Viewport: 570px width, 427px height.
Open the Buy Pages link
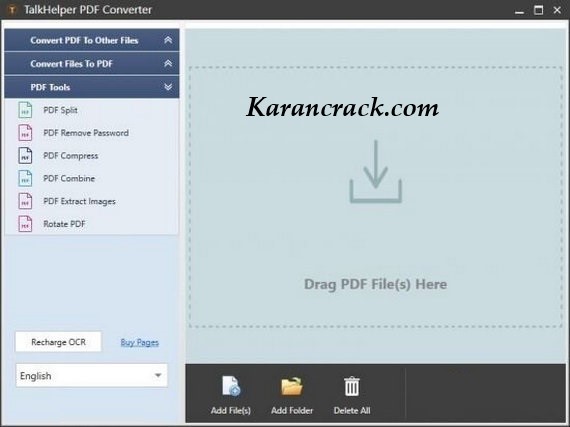(x=140, y=342)
